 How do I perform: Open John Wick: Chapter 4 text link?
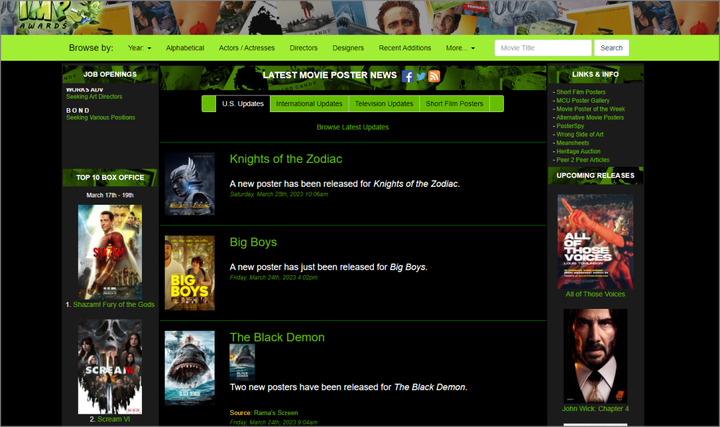596,409
